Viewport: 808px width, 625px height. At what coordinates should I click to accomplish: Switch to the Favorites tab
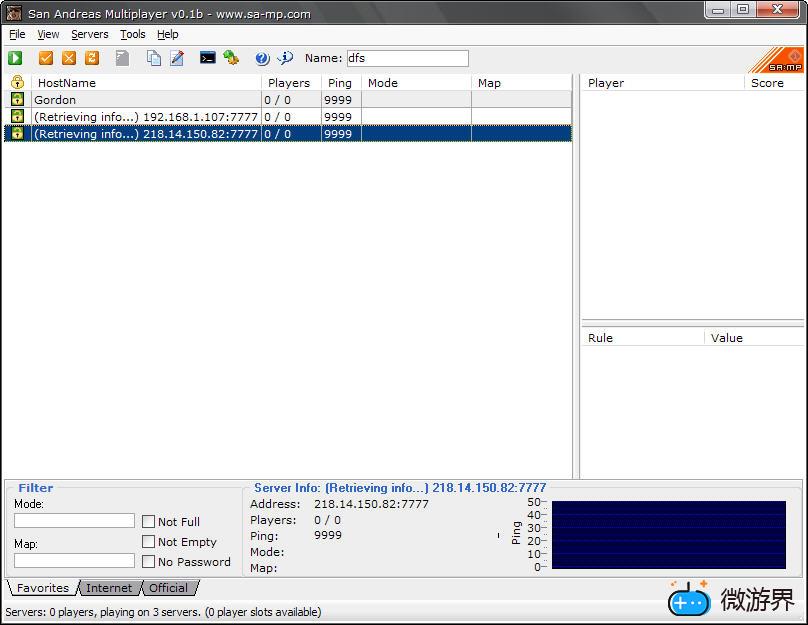point(43,588)
